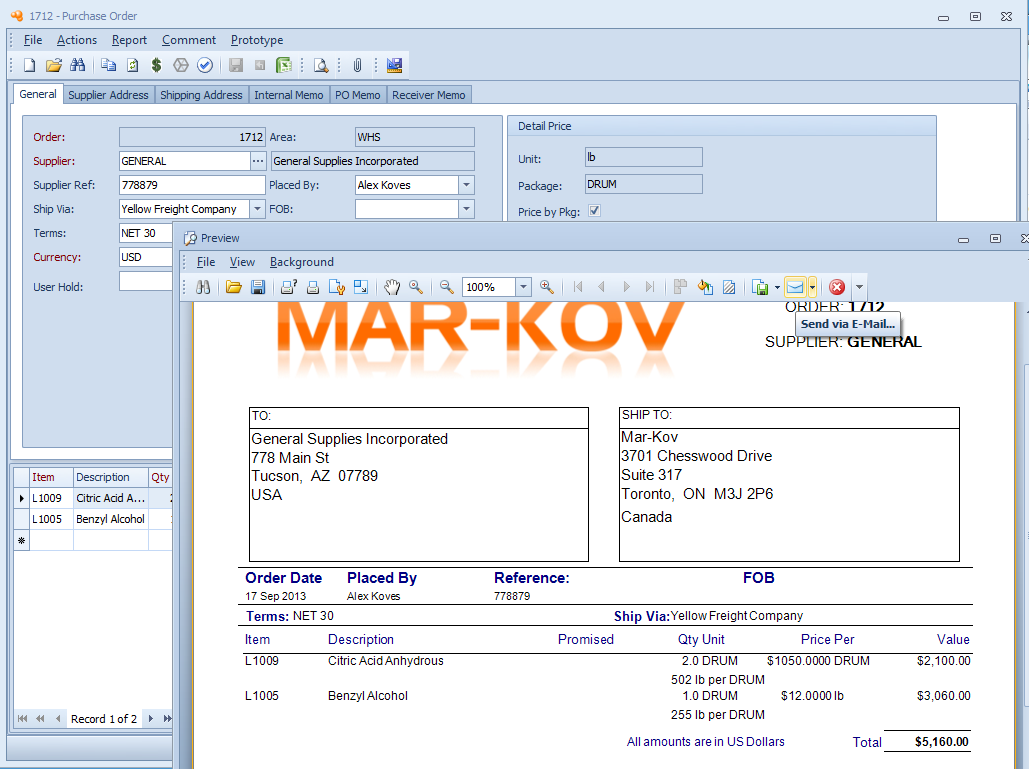Select the hand pan tool in Preview
This screenshot has height=769, width=1029.
coord(392,287)
